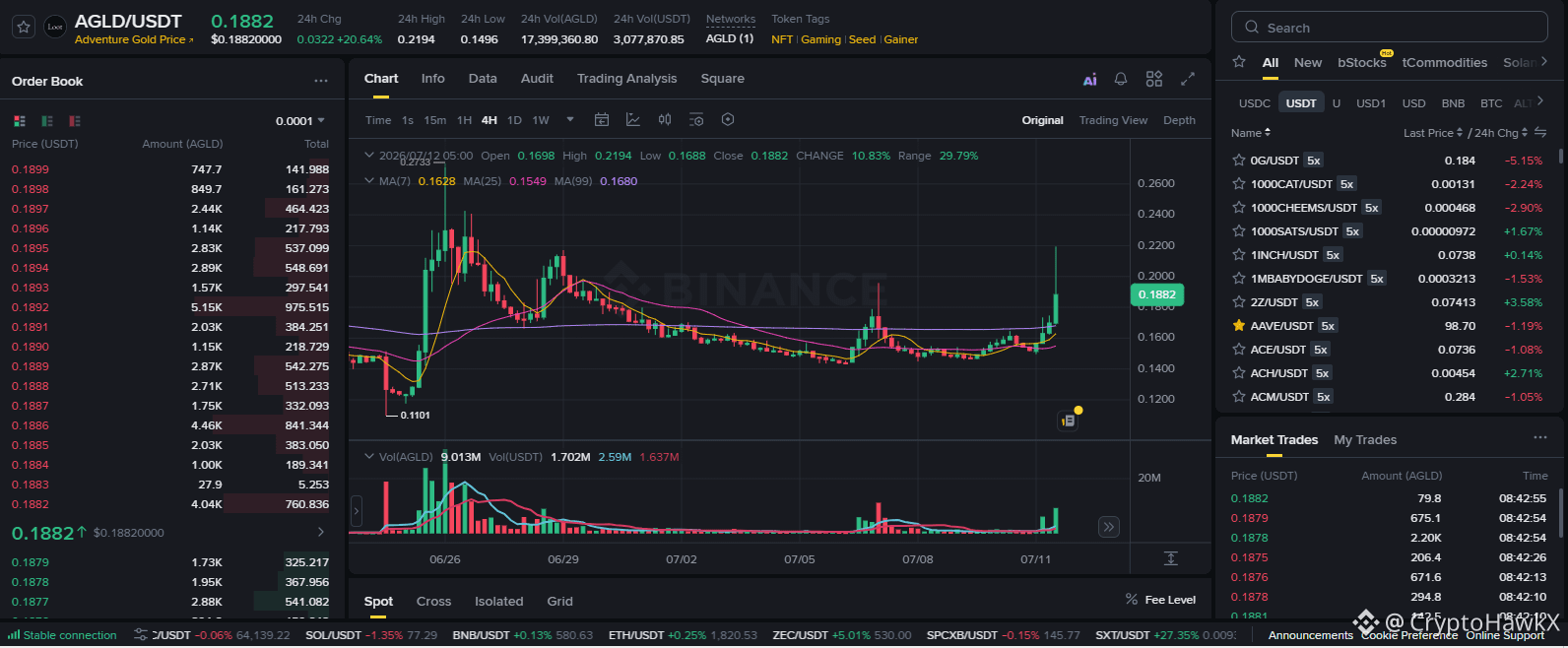Expand more chart intervals dropdown arrow
1568x648 pixels.
click(x=570, y=120)
